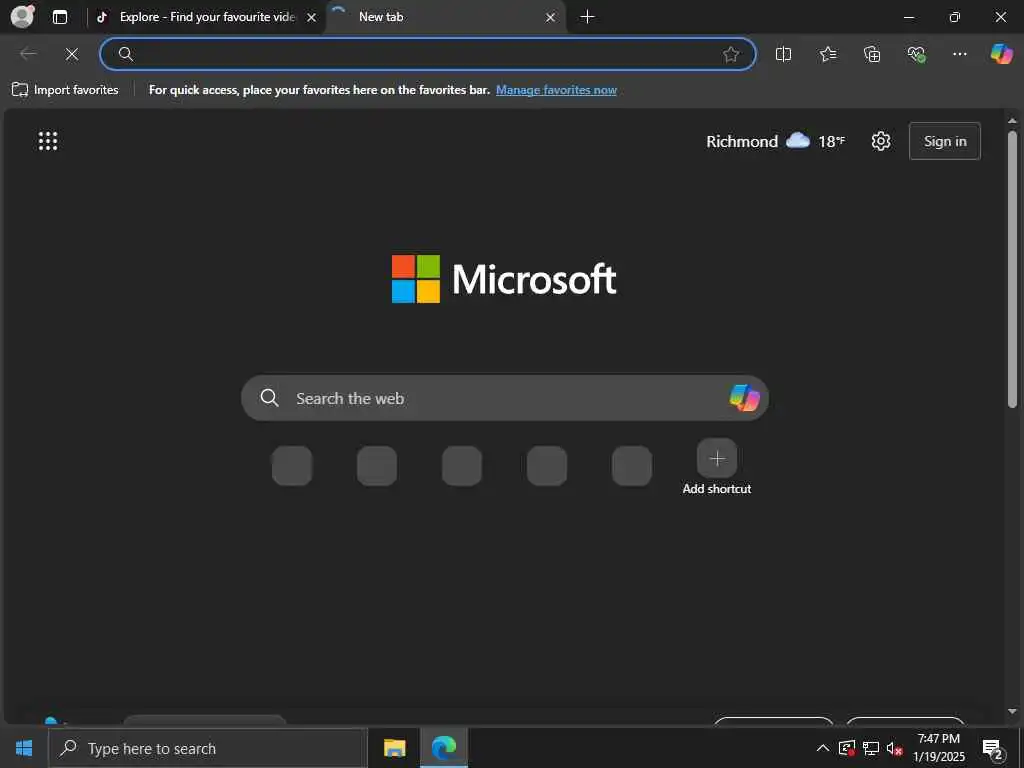Open Copilot icon in search box
Viewport: 1024px width, 768px height.
tap(744, 398)
